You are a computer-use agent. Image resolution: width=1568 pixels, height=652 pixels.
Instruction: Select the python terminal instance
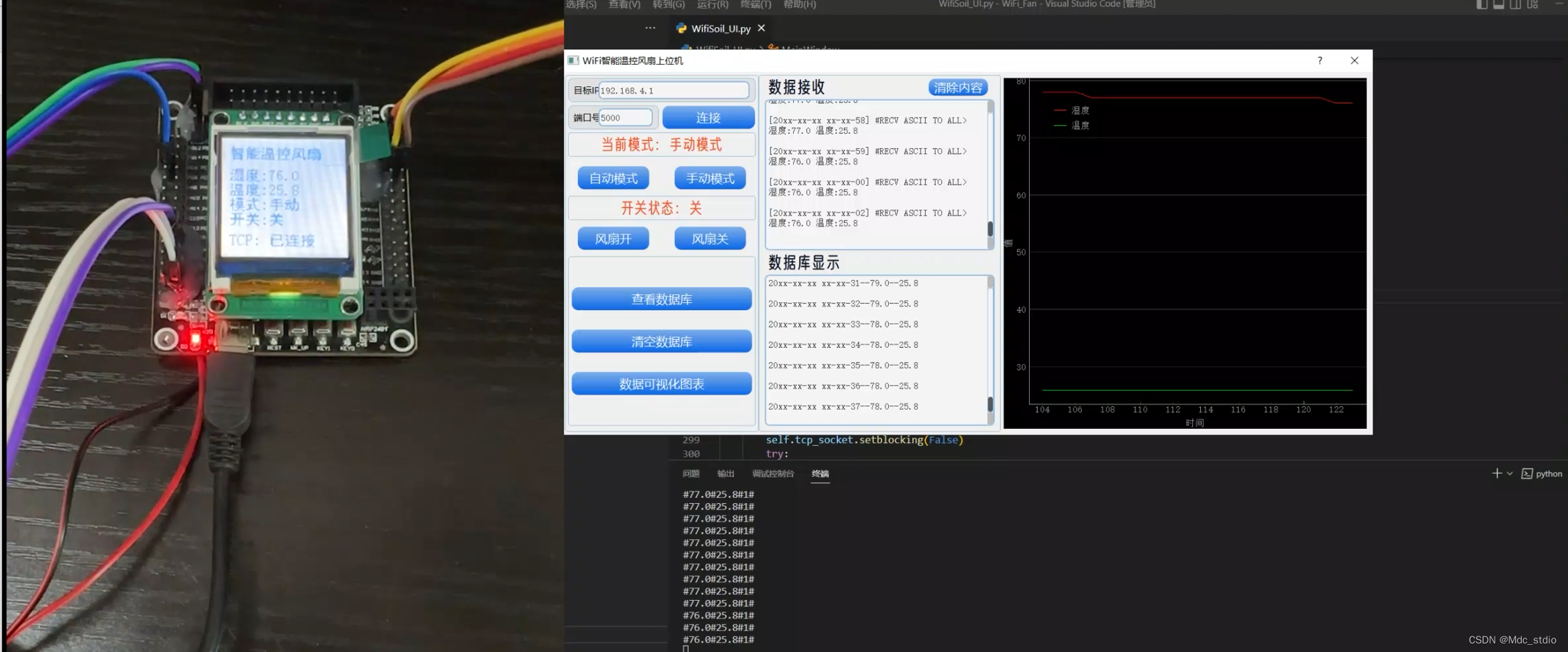tap(1542, 473)
